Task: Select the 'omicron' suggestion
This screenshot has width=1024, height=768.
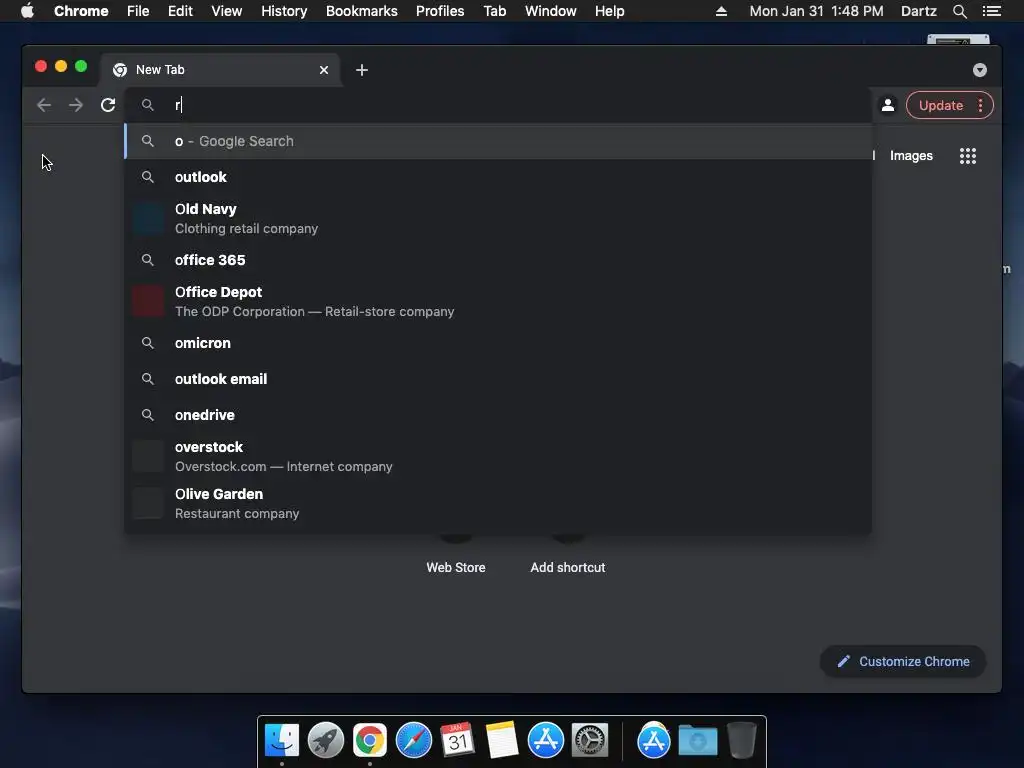Action: coord(498,343)
